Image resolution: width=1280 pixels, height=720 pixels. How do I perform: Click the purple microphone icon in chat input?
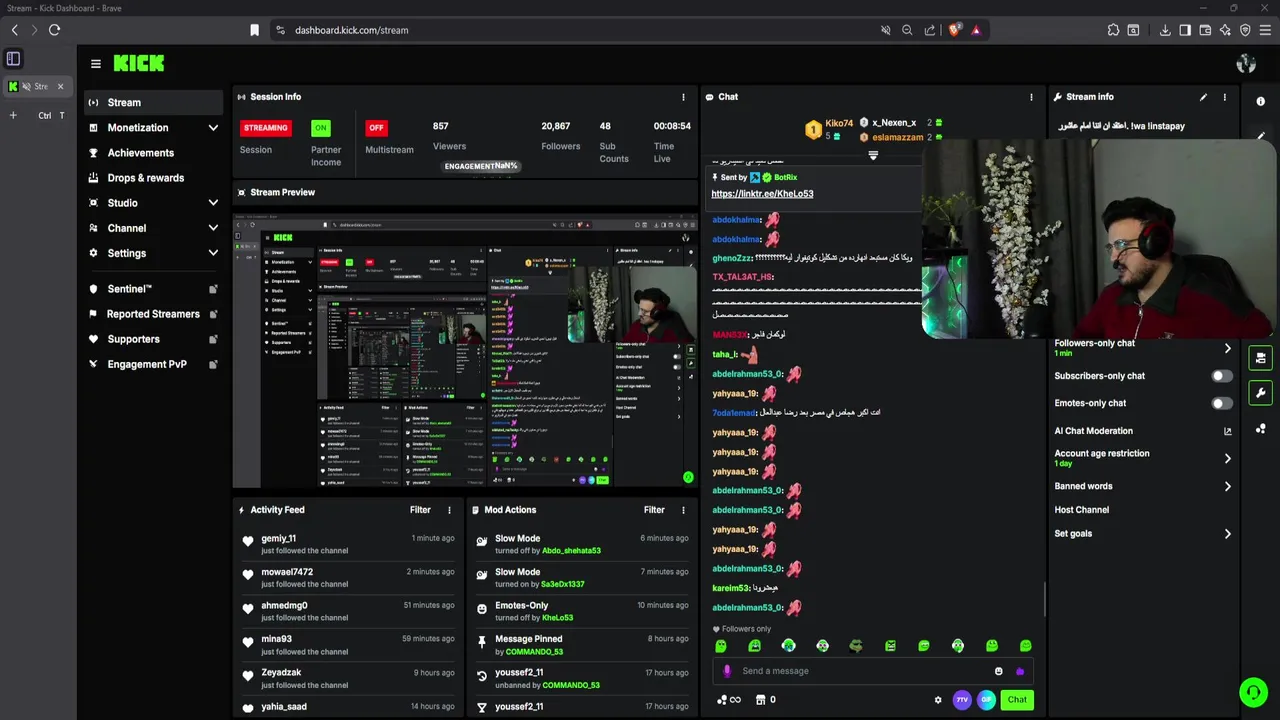[x=727, y=671]
